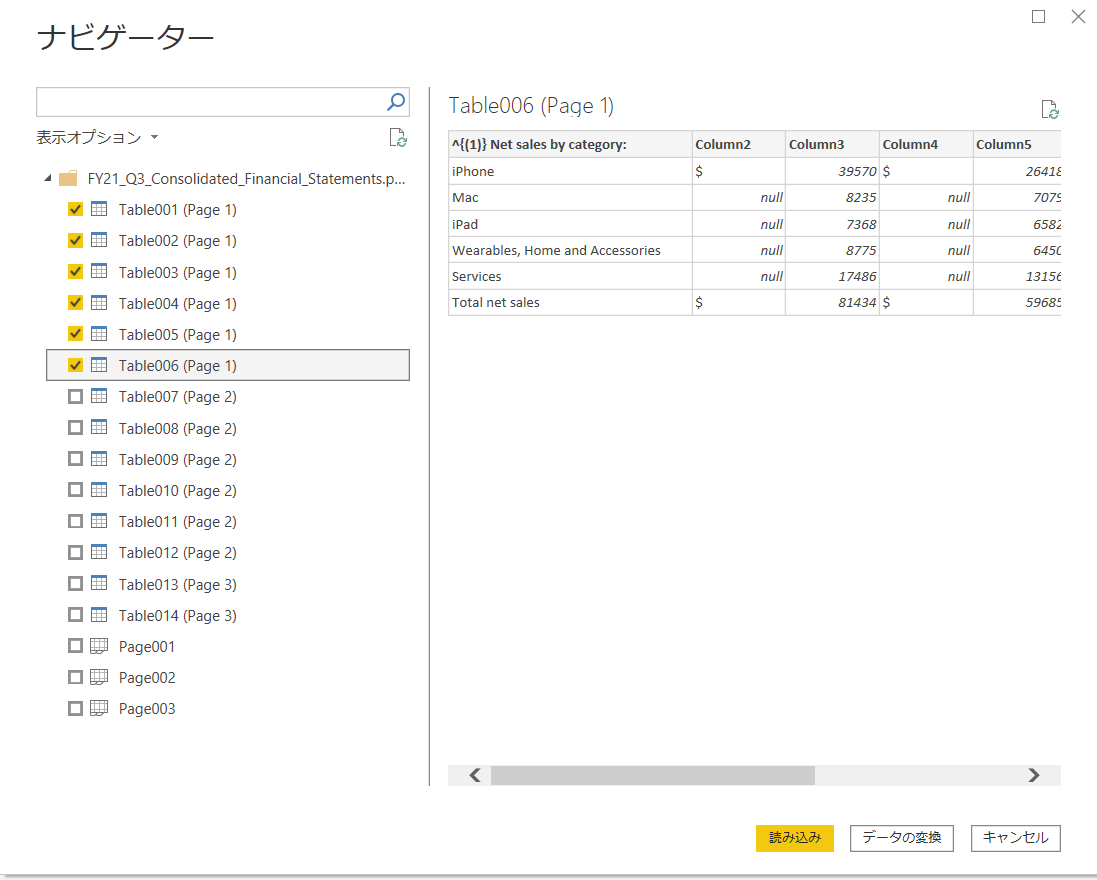Click the page icon for Page001
The height and width of the screenshot is (880, 1097).
pyautogui.click(x=99, y=646)
